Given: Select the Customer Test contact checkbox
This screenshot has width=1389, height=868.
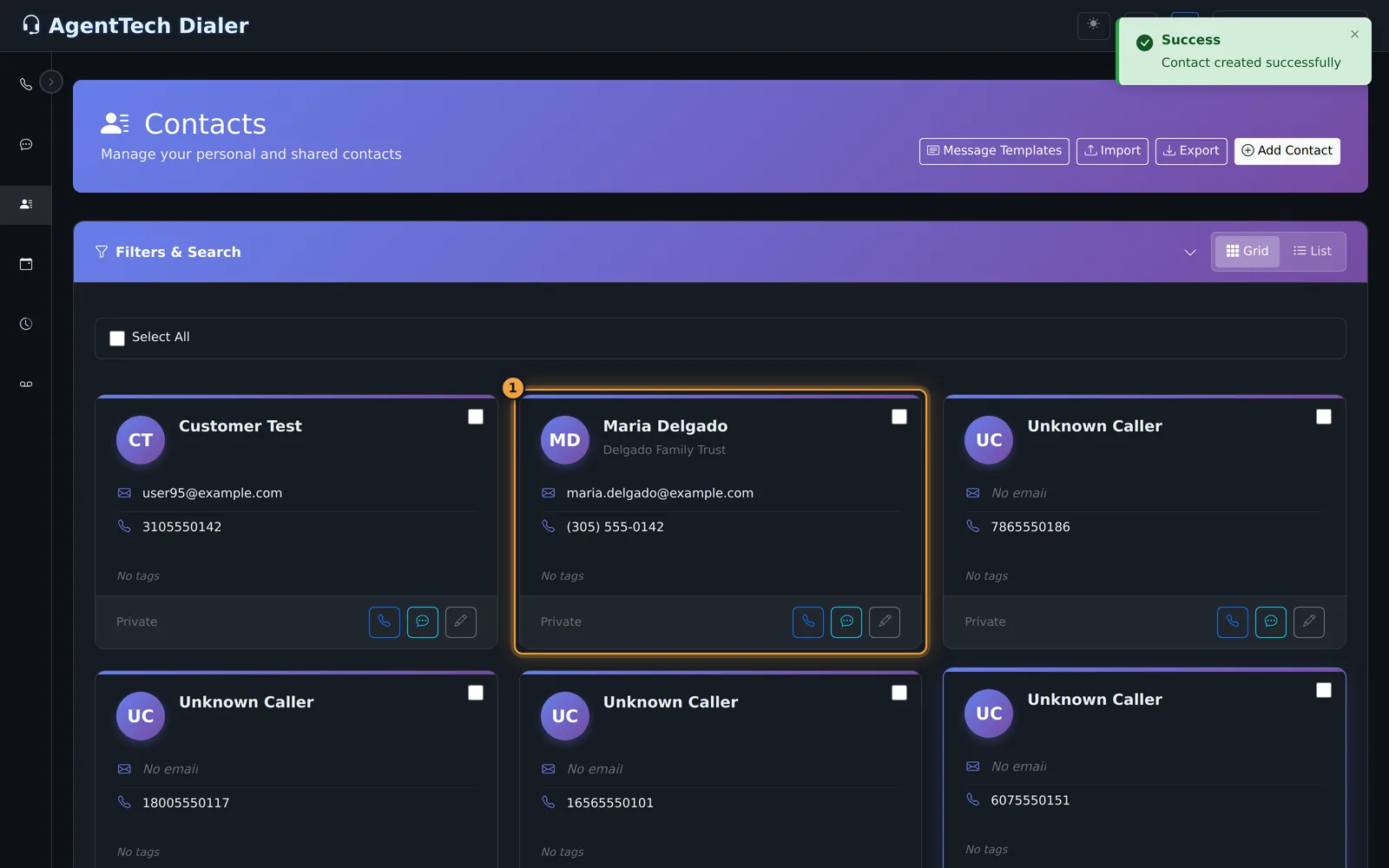Looking at the screenshot, I should [x=476, y=417].
